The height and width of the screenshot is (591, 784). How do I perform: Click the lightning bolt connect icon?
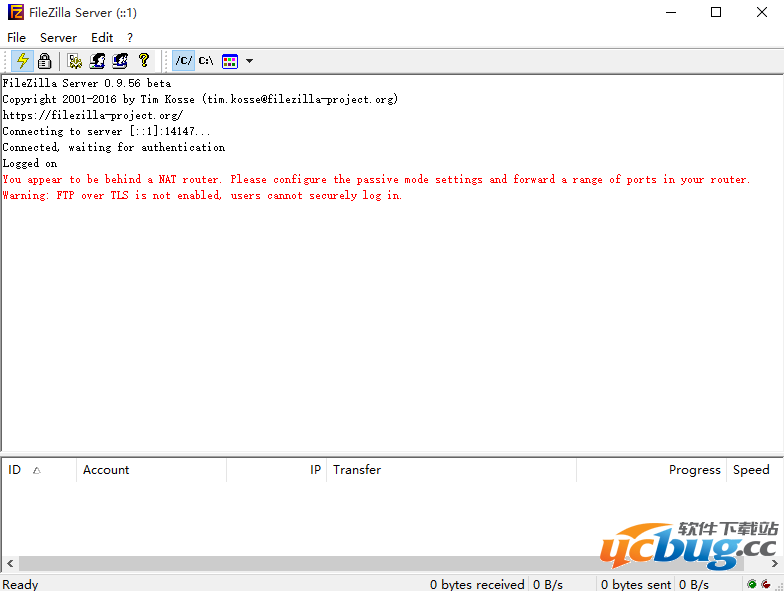[x=22, y=61]
